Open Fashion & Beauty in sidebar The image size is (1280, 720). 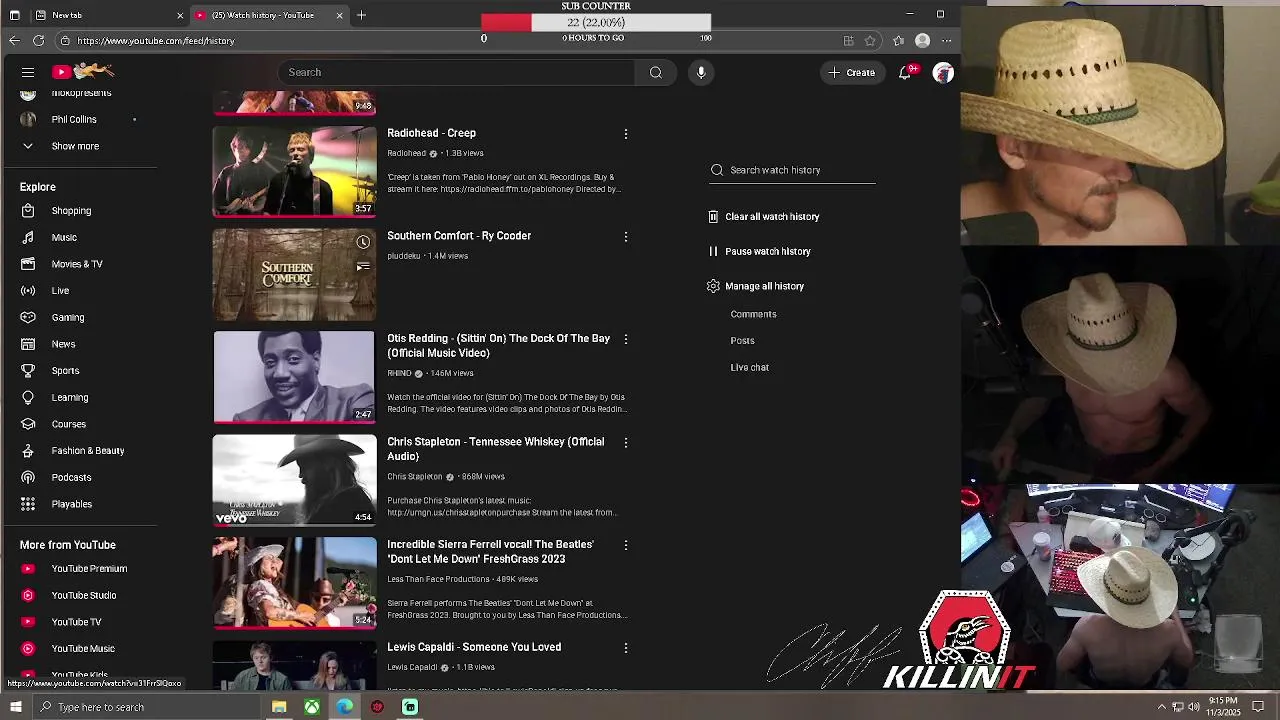point(88,451)
